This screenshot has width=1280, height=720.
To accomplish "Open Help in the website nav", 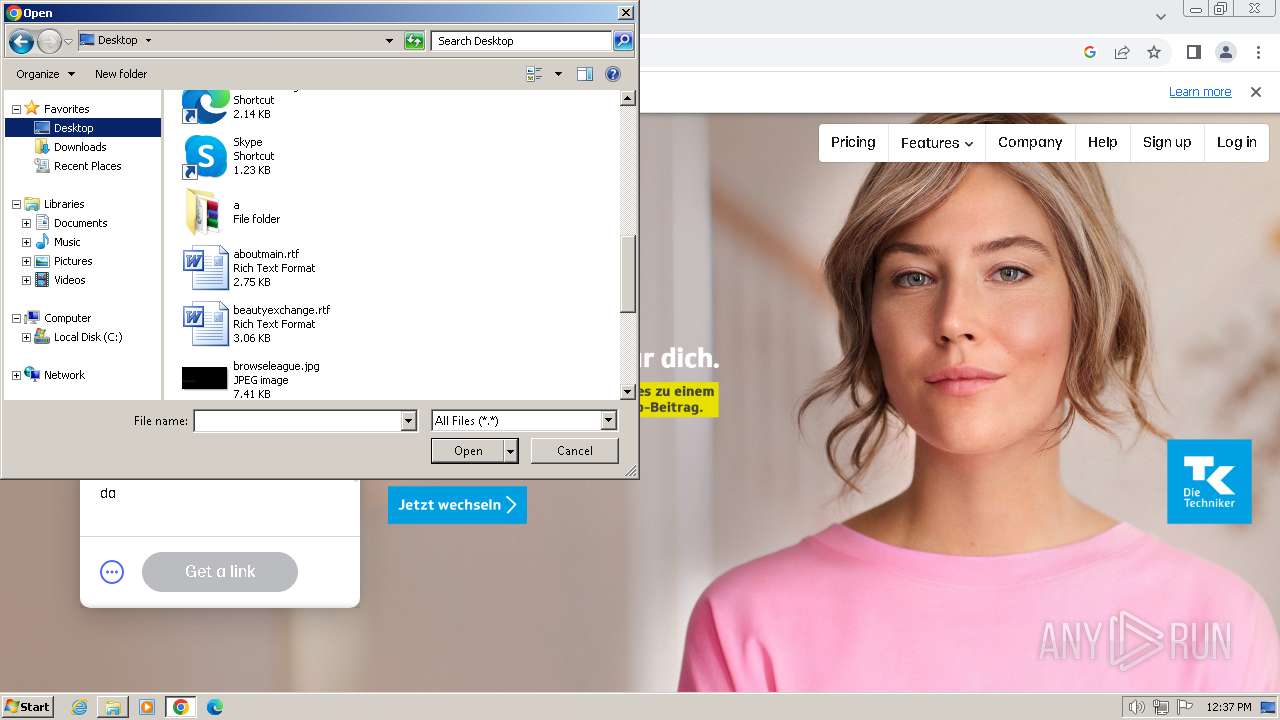I will (1103, 142).
